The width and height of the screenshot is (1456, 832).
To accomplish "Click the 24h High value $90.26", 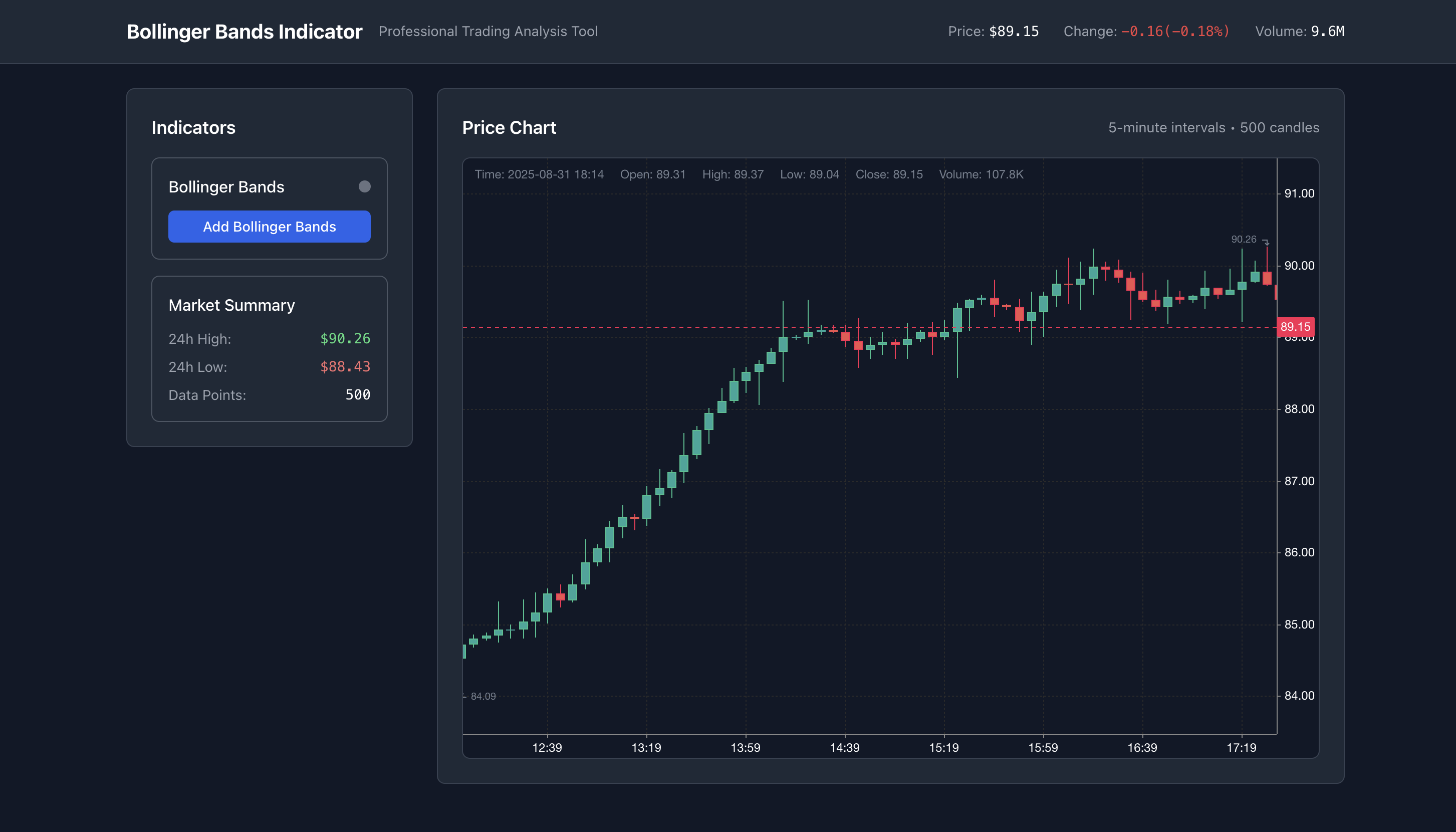I will pyautogui.click(x=344, y=339).
